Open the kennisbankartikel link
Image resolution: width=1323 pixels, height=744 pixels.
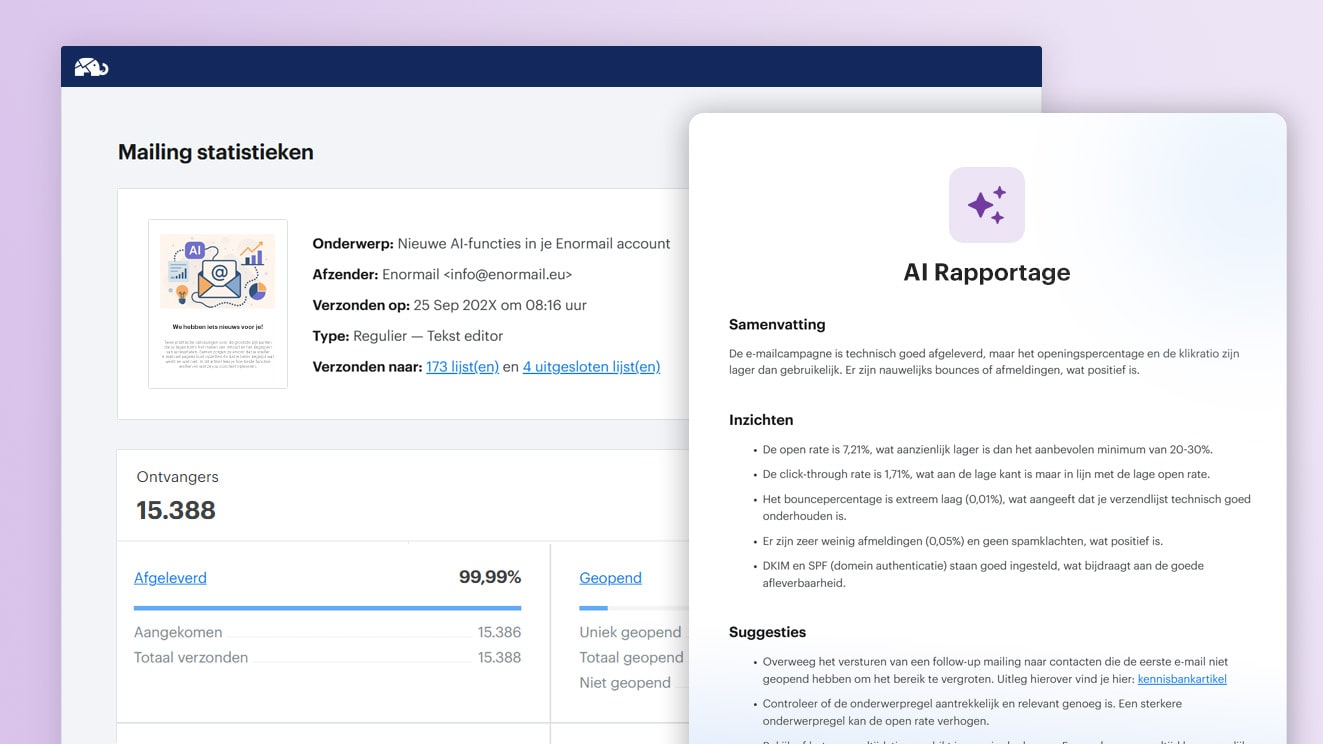click(x=1181, y=679)
